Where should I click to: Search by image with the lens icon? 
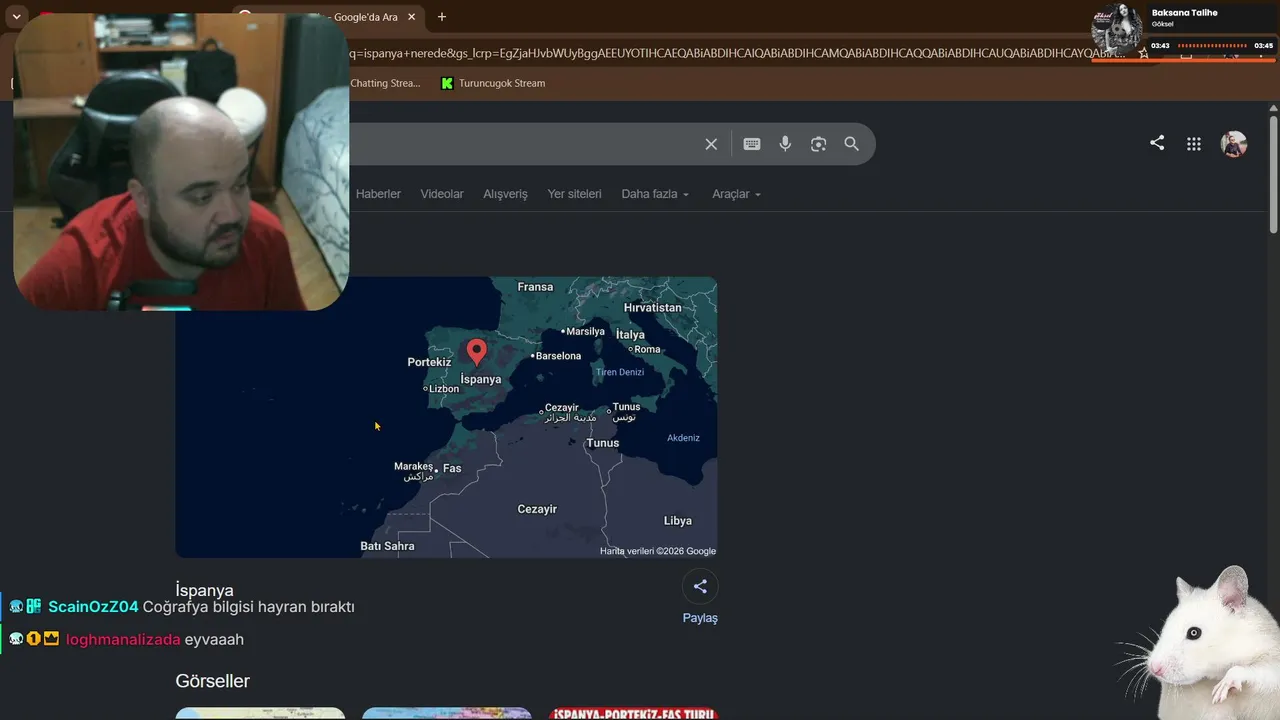818,144
